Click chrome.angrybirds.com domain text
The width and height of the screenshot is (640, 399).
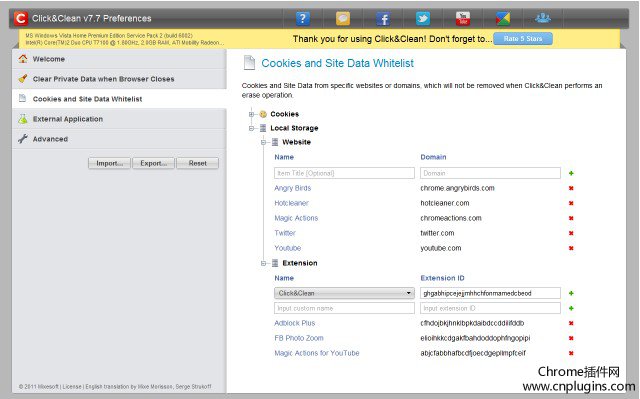(457, 188)
